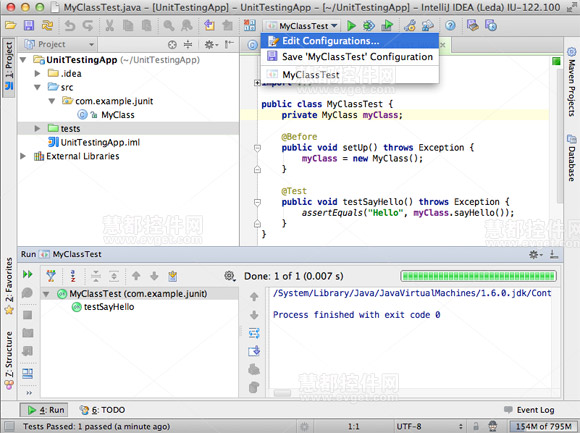580x433 pixels.
Task: Go to previous failed test arrow
Action: coord(136,276)
